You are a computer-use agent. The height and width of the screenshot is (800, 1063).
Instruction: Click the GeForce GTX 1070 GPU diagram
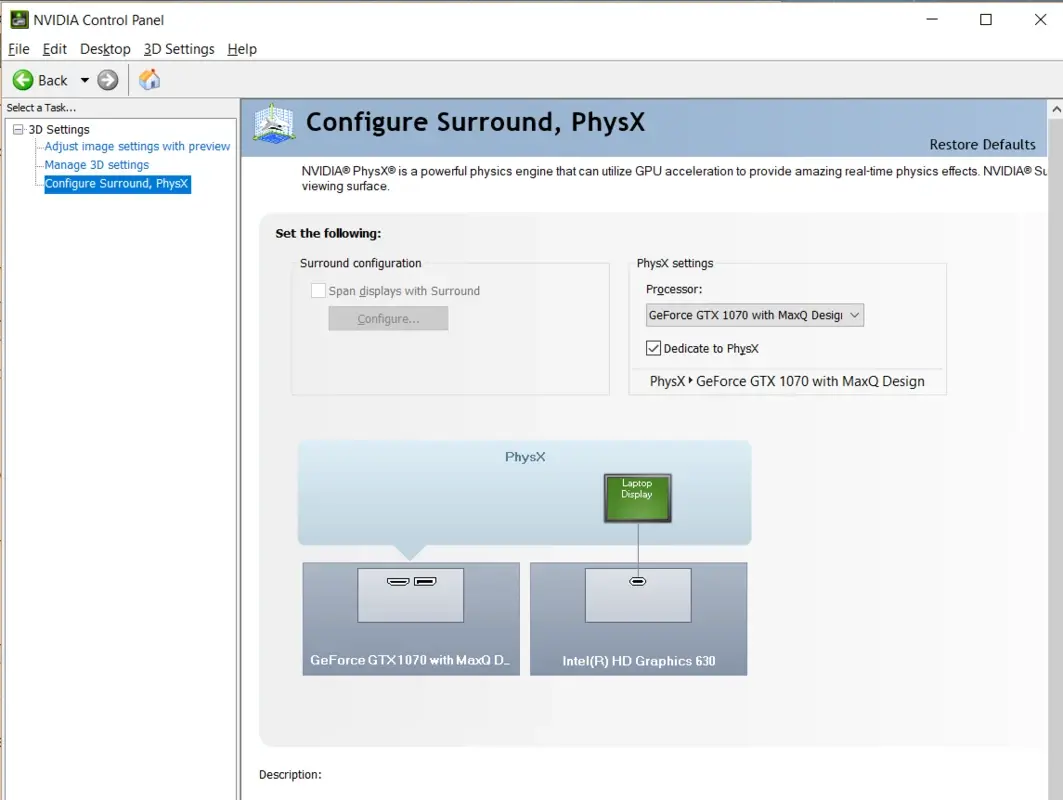pos(410,618)
